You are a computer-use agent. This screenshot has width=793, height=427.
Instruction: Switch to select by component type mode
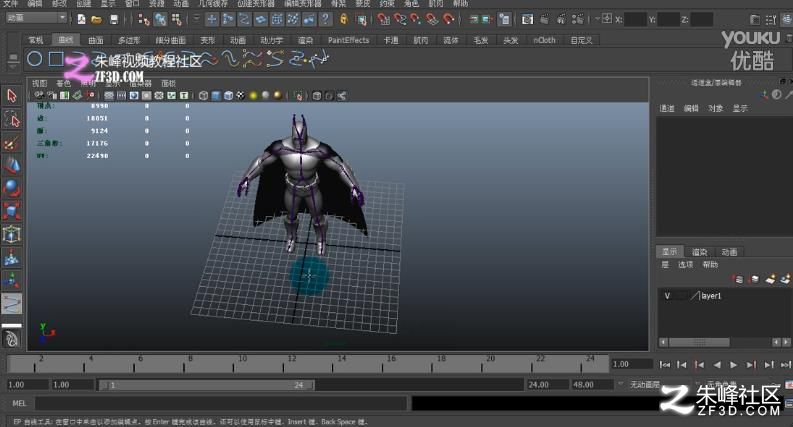tap(177, 19)
